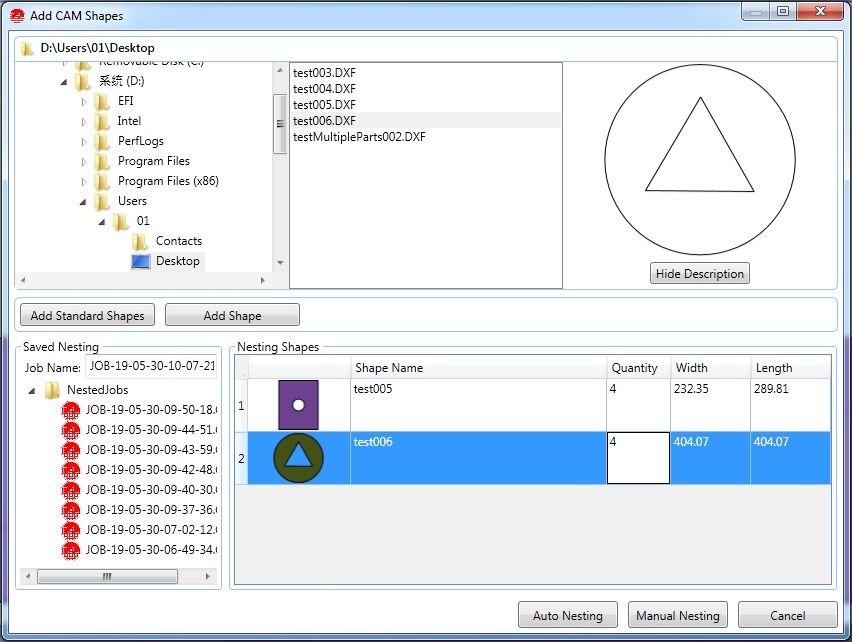Click the test006 green circle triangle thumbnail
Screen dimensions: 852x642
coord(298,458)
